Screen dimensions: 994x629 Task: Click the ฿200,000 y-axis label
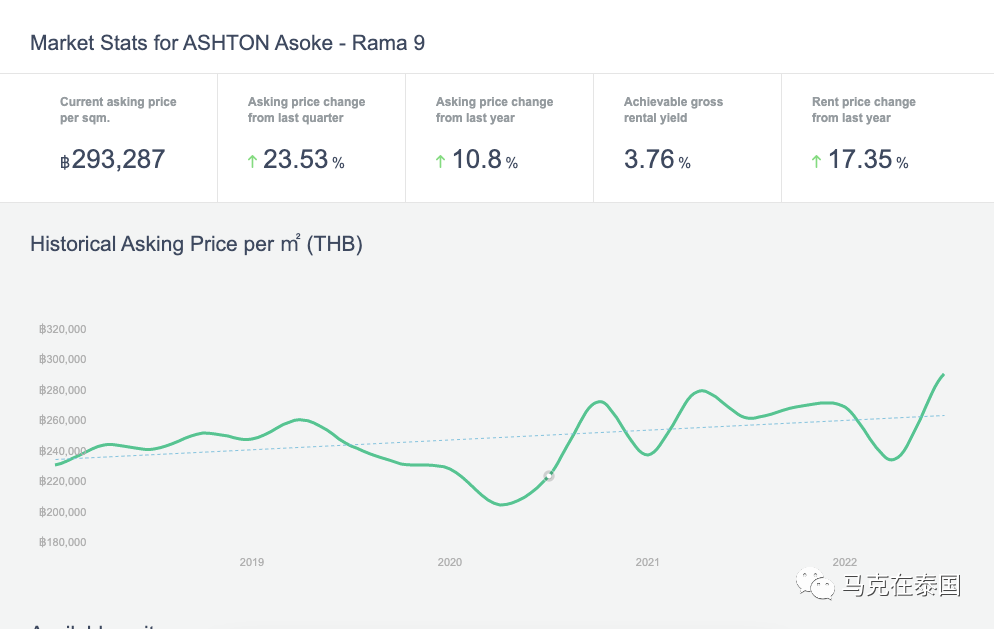pos(63,512)
